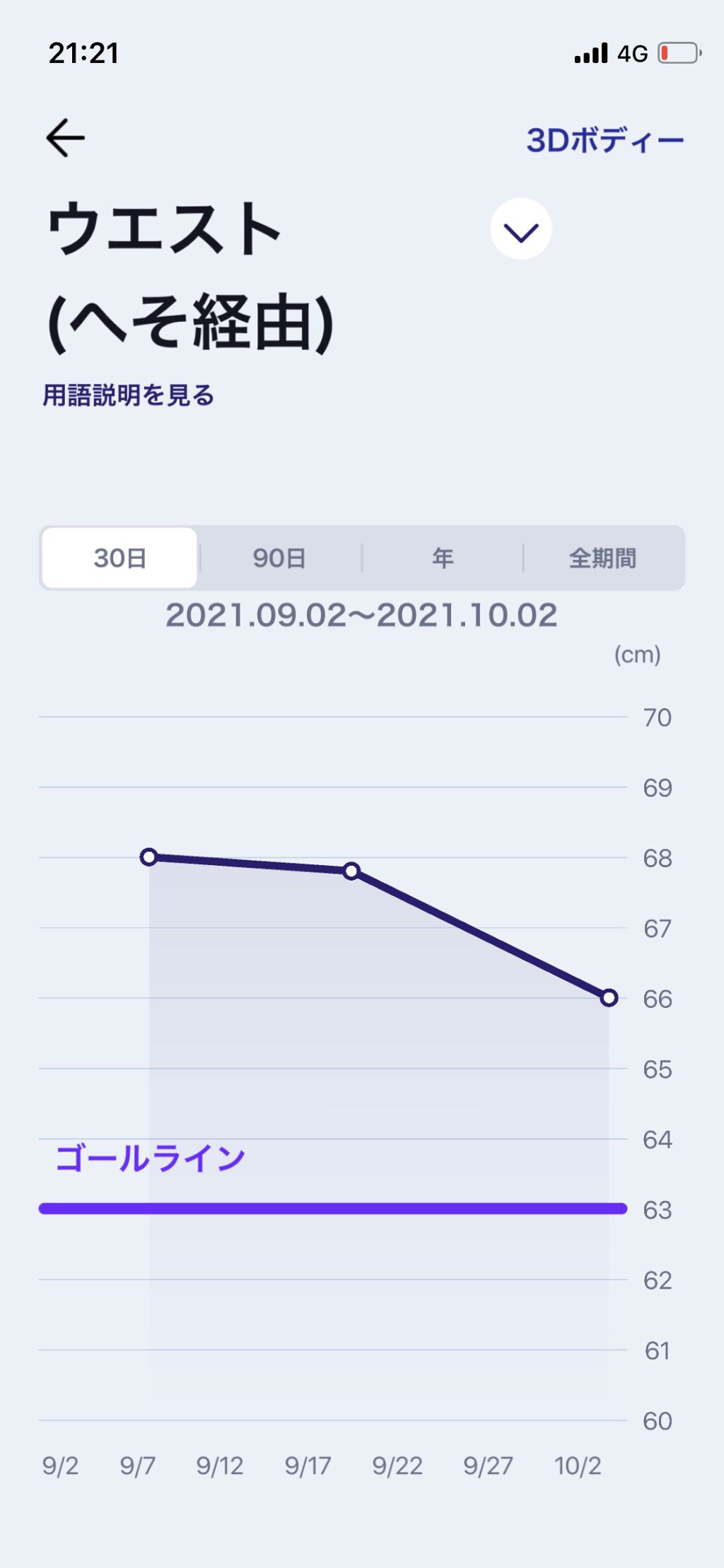The image size is (724, 1568).
Task: Tap the 4G network indicator
Action: click(x=632, y=54)
